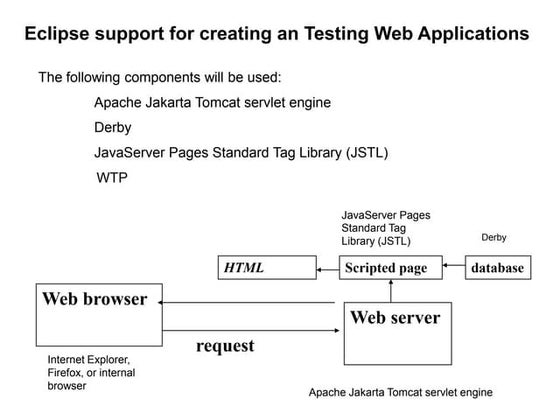
Task: Select the HTML box in the diagram
Action: click(x=267, y=268)
